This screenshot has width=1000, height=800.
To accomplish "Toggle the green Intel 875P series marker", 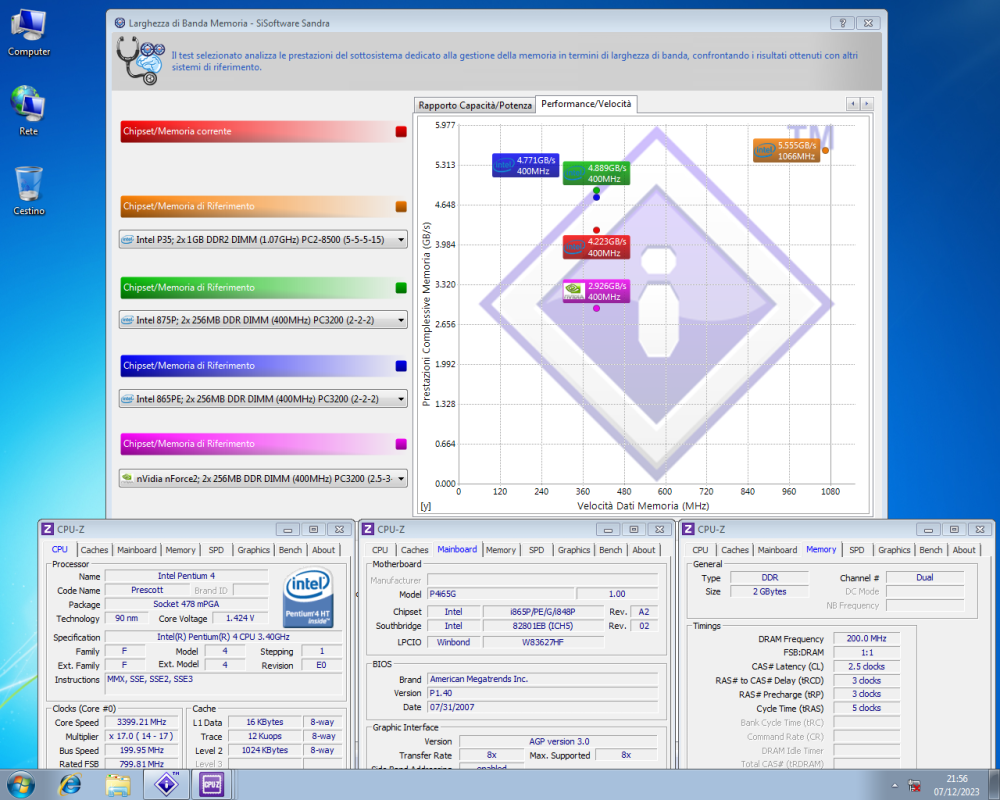I will pos(400,286).
